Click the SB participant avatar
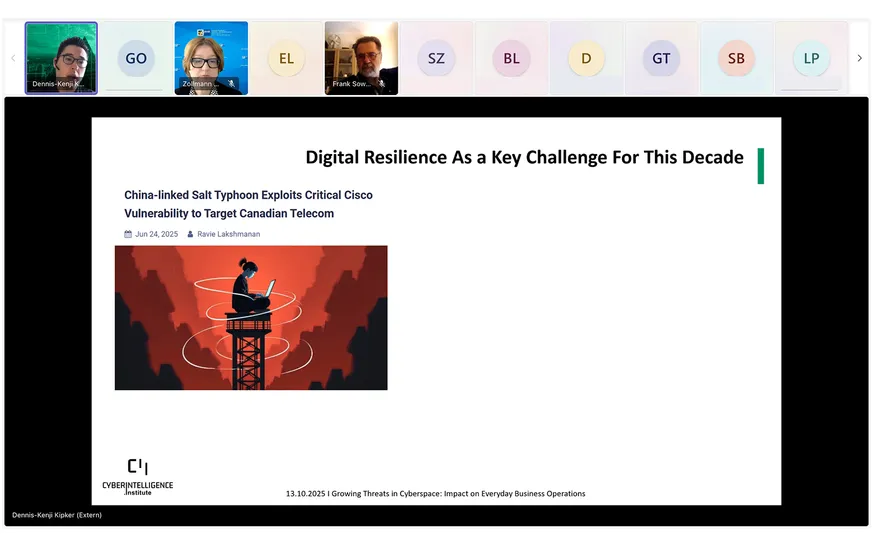872x552 pixels. pos(736,58)
